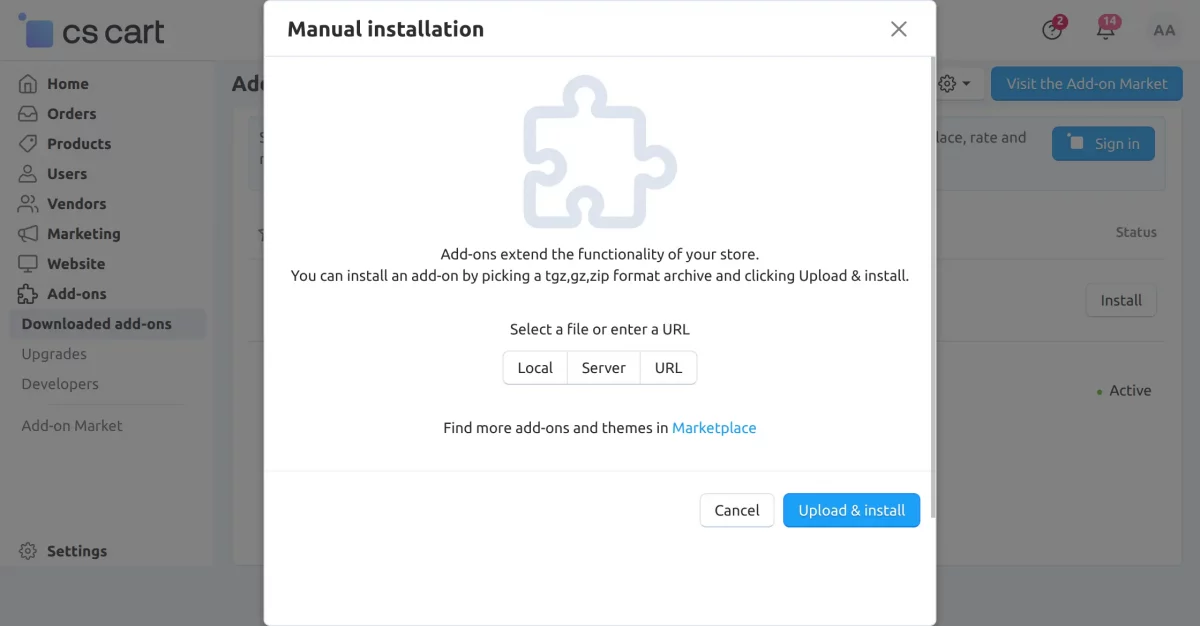Screen dimensions: 1200x626
Task: Select Upgrades in the sidebar
Action: [55, 354]
